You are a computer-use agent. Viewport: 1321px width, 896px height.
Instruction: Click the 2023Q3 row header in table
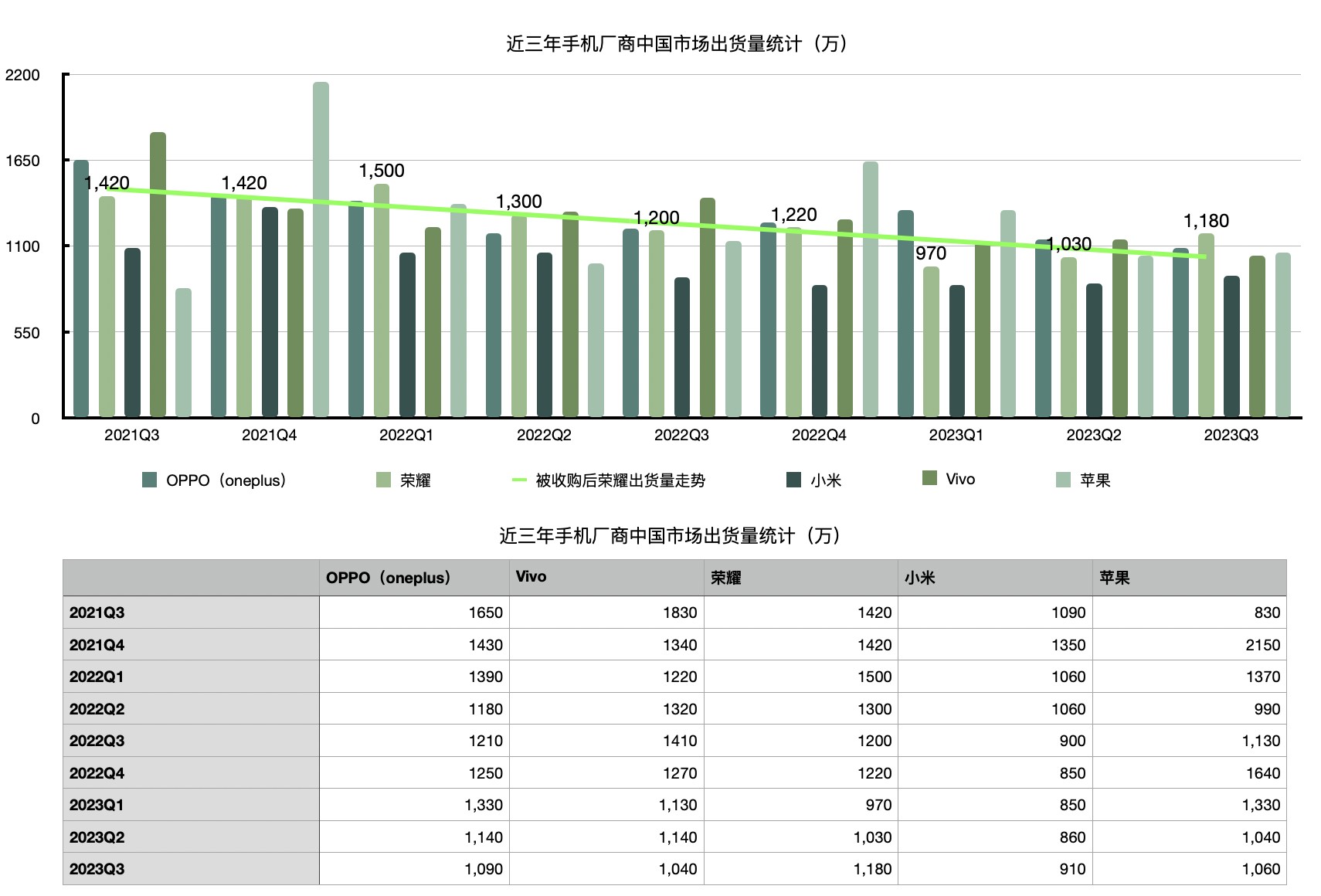tap(191, 869)
